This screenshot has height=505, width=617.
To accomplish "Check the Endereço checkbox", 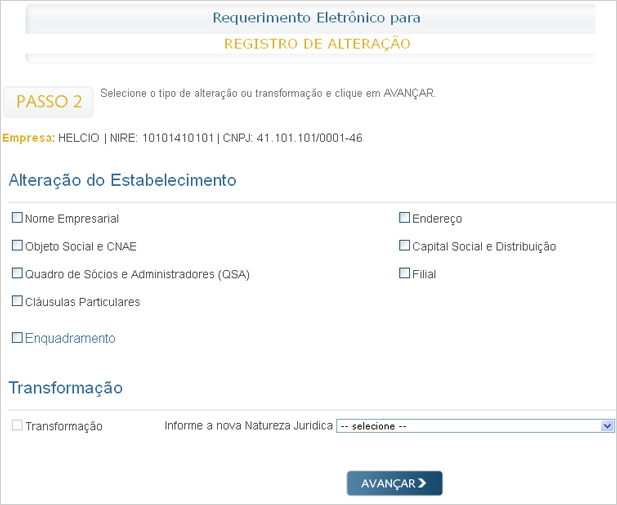I will point(405,218).
